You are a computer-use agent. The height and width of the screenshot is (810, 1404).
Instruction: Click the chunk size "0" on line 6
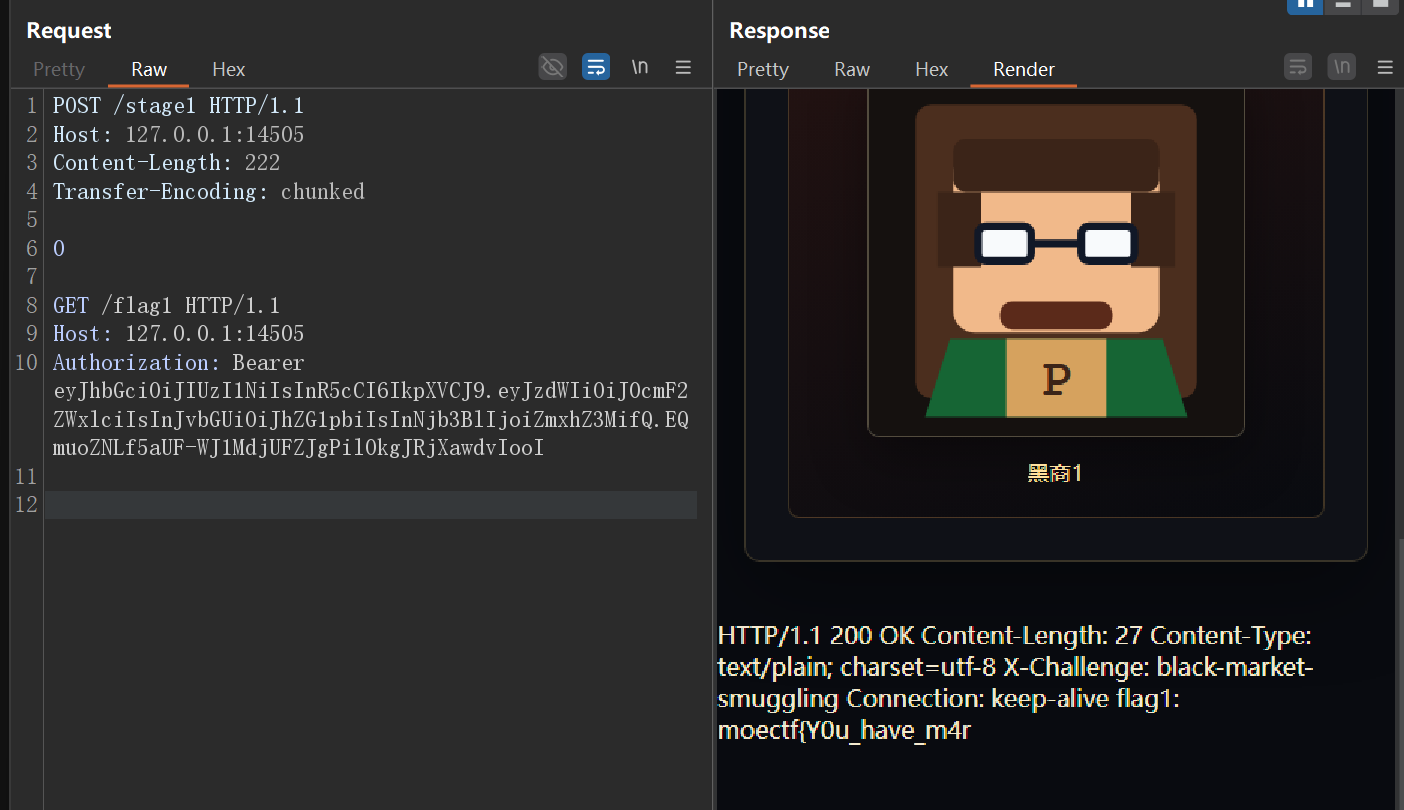point(59,248)
